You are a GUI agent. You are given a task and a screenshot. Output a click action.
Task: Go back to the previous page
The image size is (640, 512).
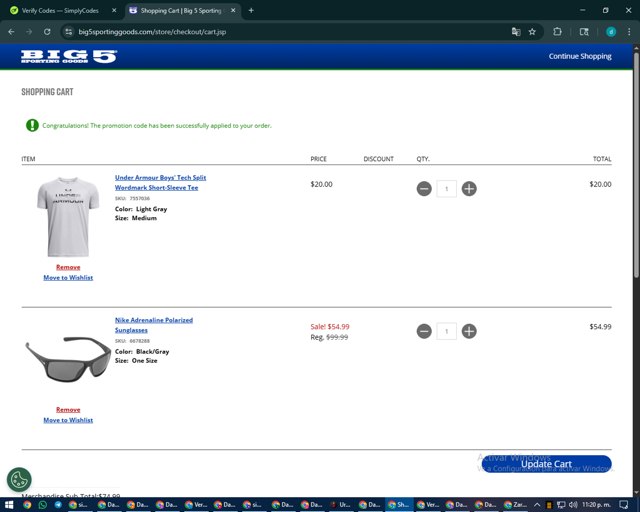coord(11,32)
